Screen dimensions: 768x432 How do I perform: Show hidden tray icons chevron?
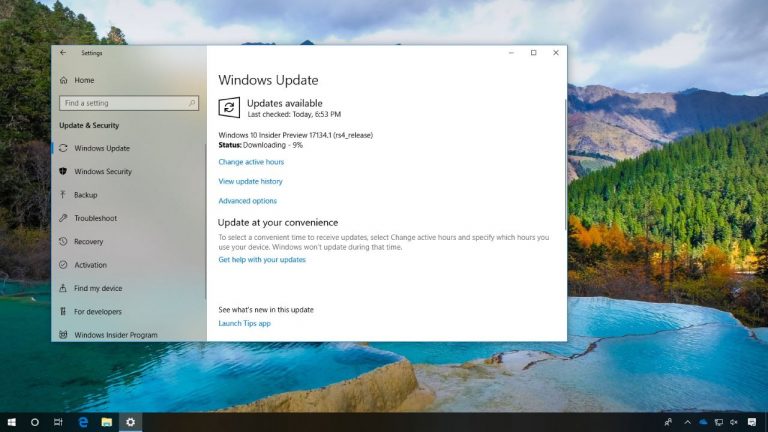[x=688, y=422]
